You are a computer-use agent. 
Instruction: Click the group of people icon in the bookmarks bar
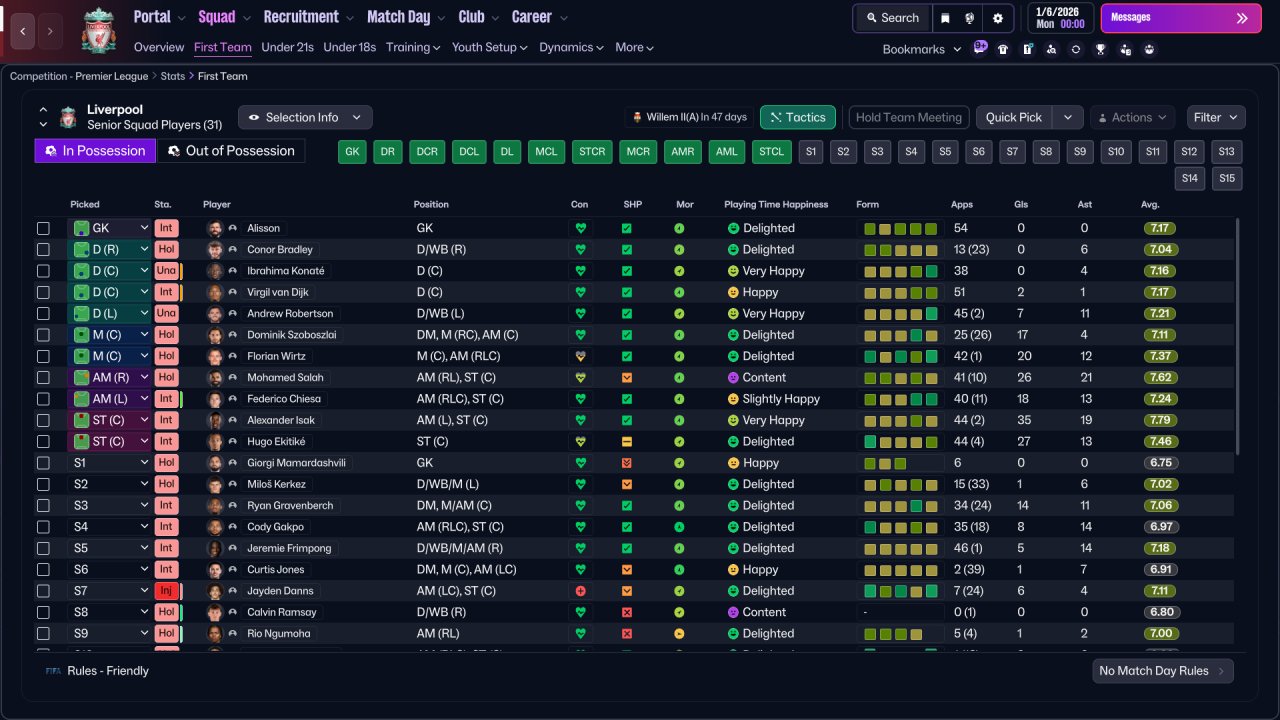tap(1149, 49)
